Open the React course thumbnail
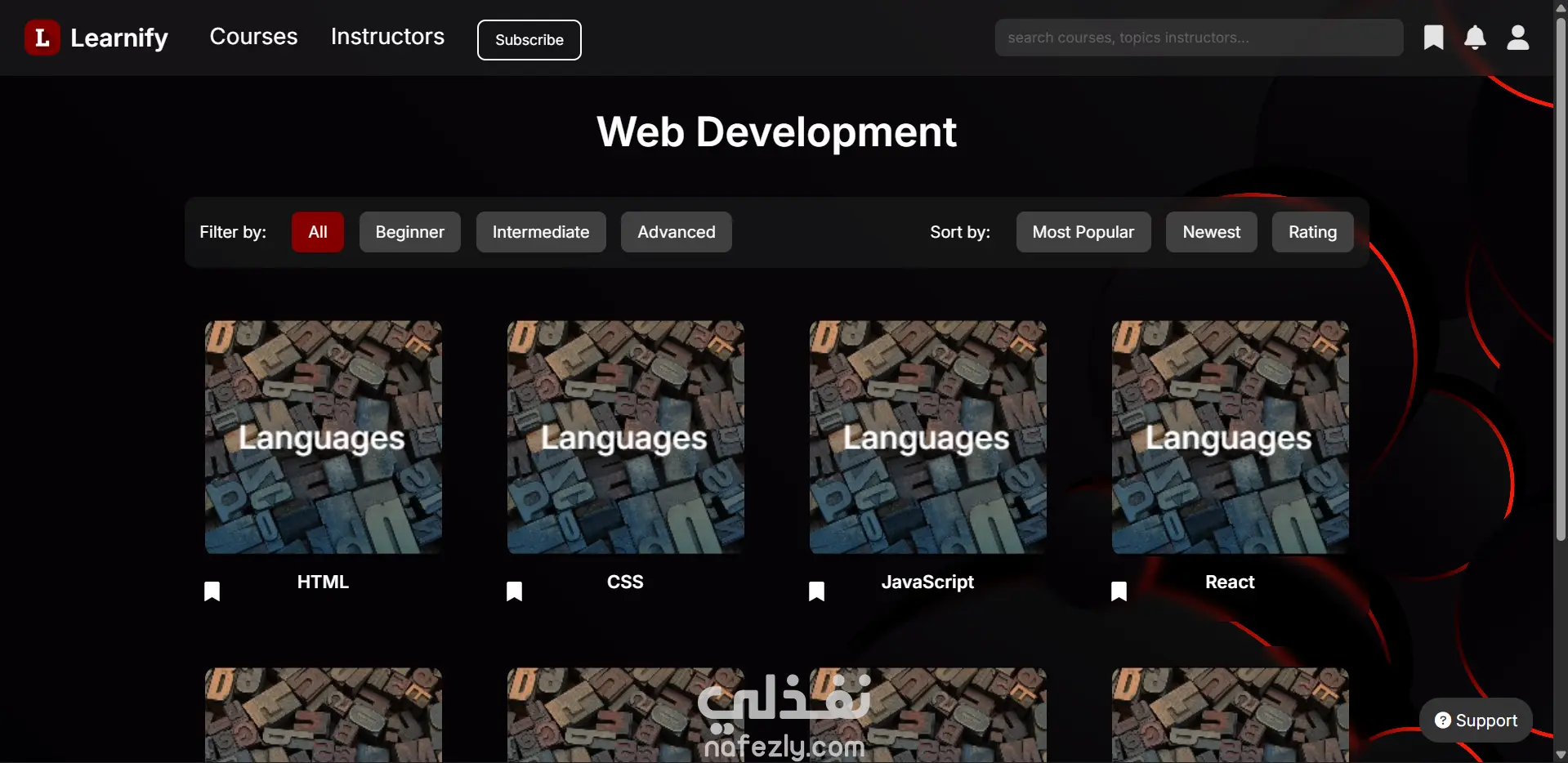 (1230, 437)
